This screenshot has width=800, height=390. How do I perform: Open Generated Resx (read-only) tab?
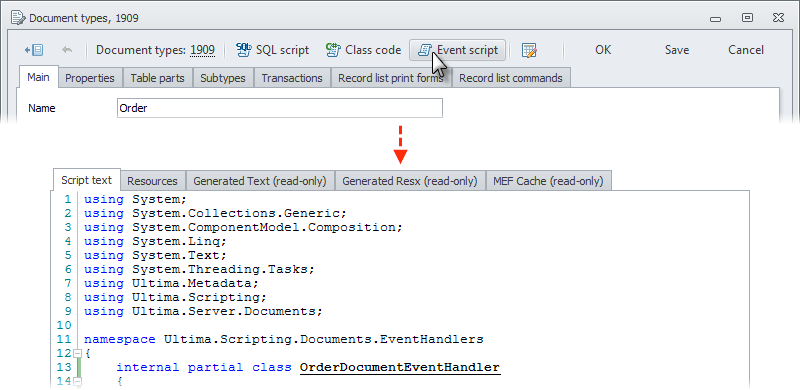point(410,181)
